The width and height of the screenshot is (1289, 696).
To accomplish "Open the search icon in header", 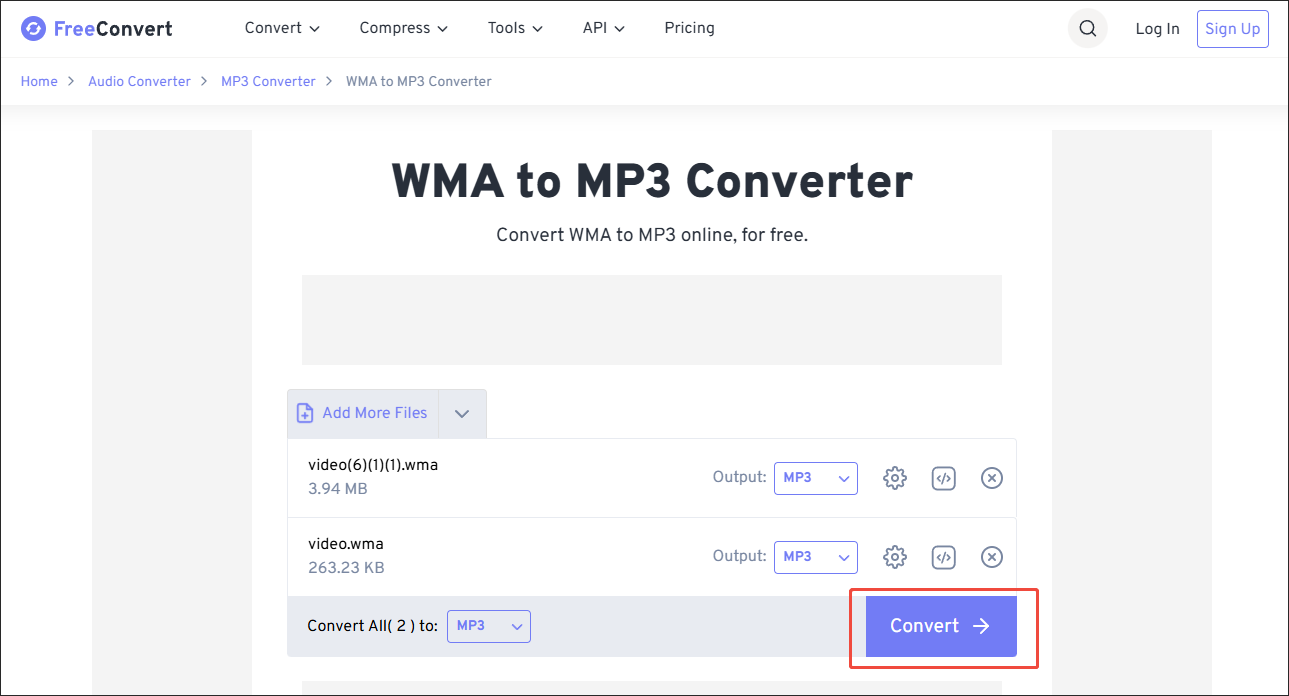I will click(x=1088, y=28).
